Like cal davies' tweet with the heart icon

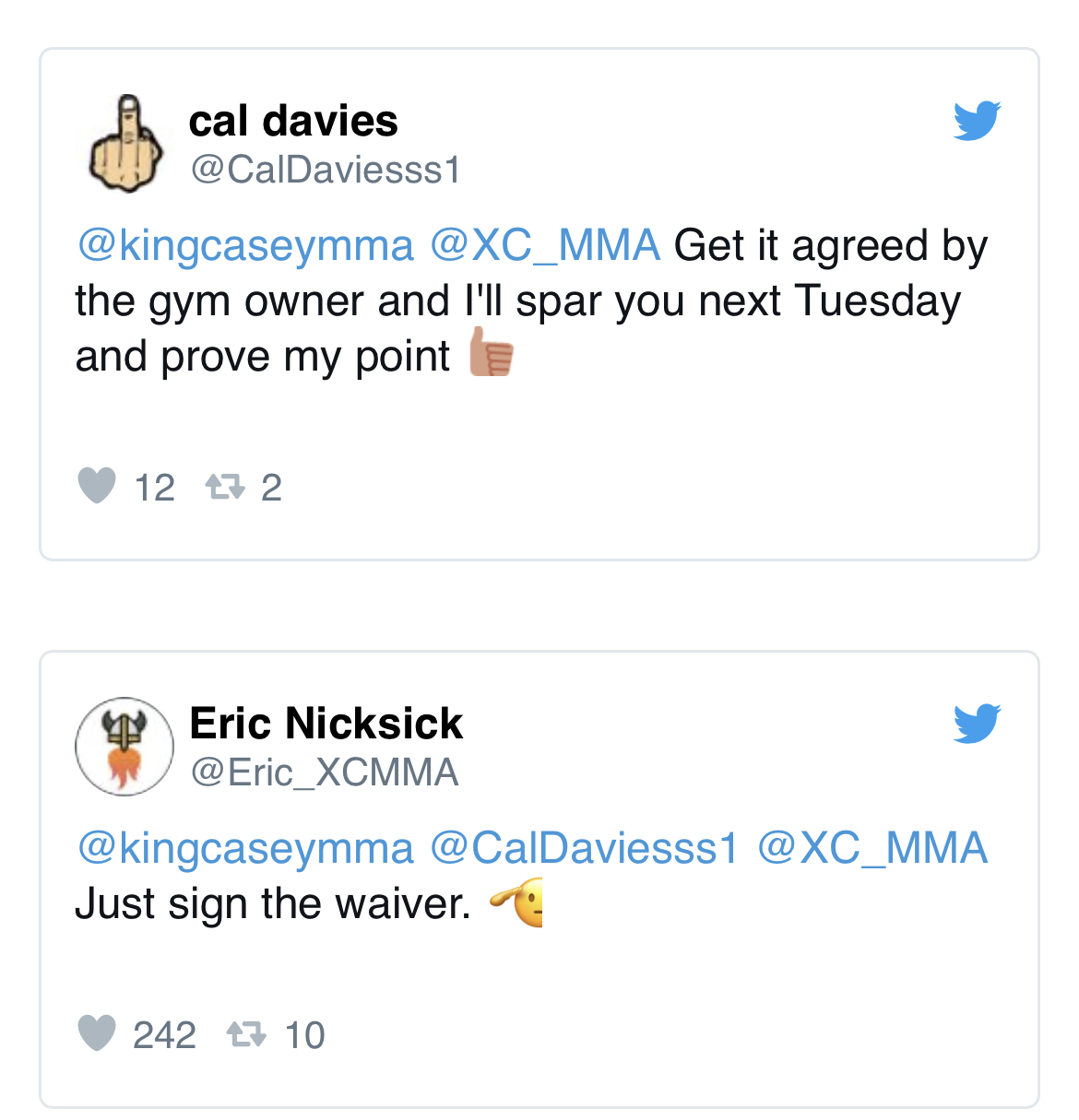[97, 486]
